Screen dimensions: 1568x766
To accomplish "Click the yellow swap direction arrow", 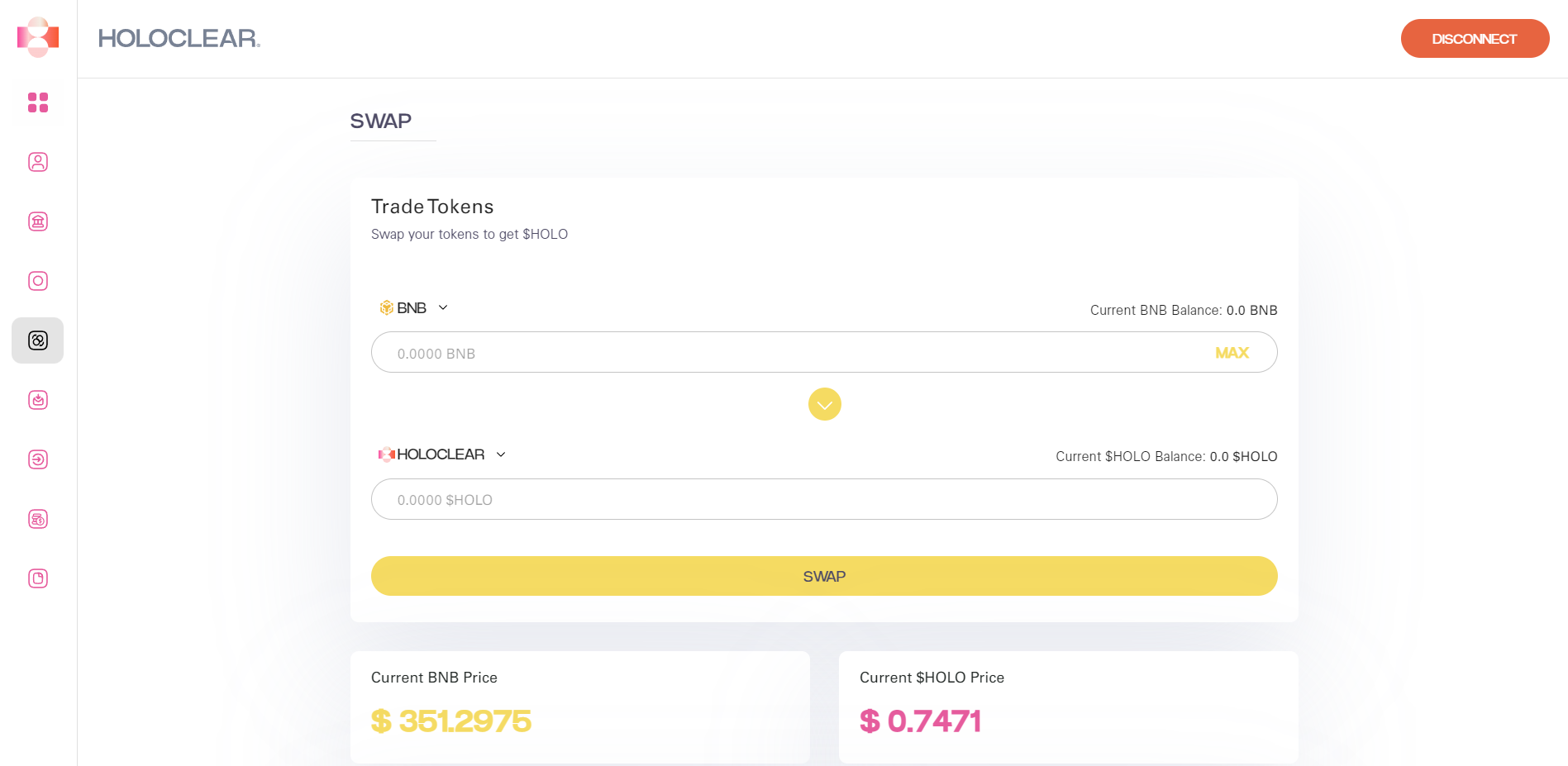I will (x=825, y=404).
